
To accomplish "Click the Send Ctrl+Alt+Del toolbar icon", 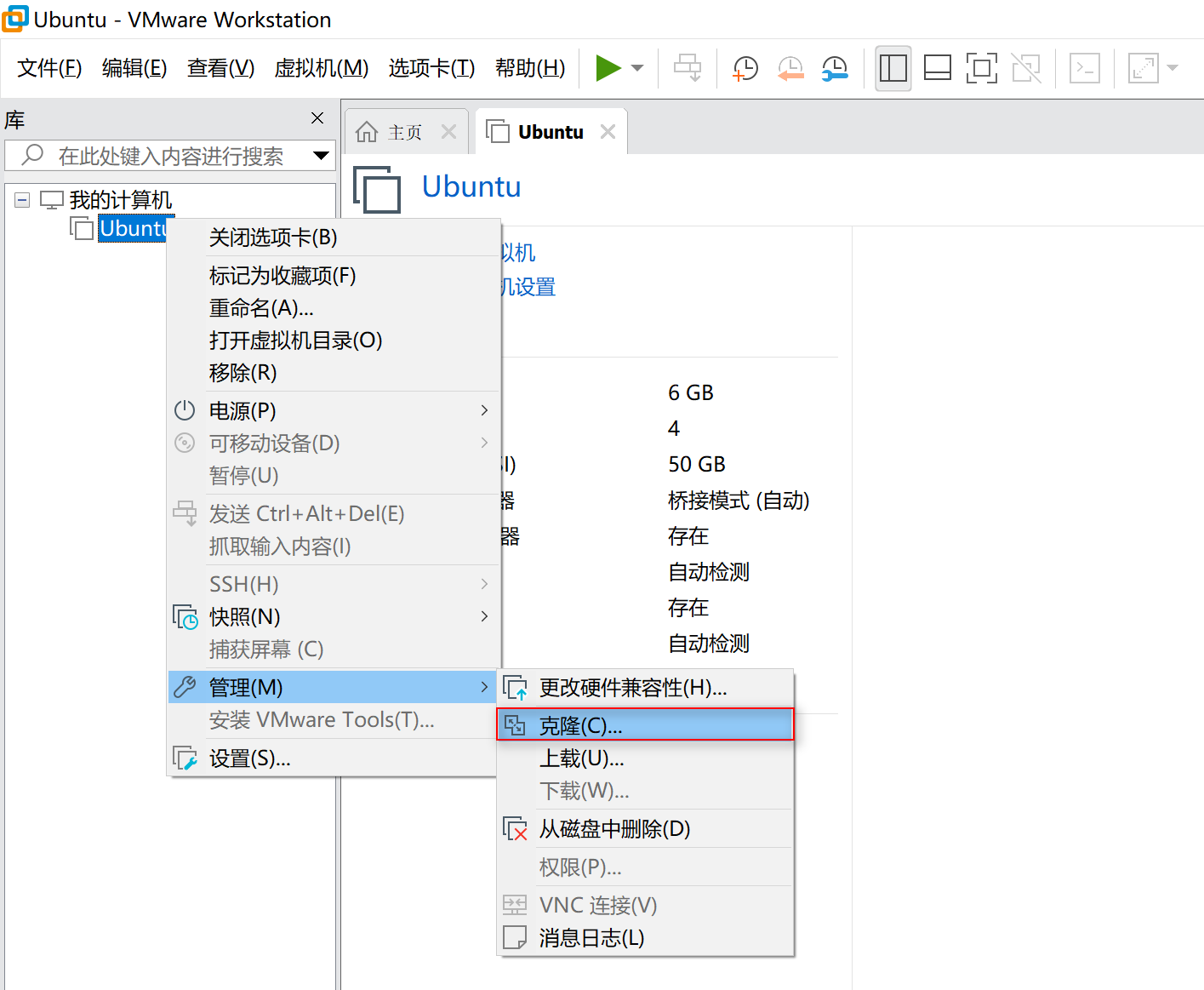I will coord(688,68).
